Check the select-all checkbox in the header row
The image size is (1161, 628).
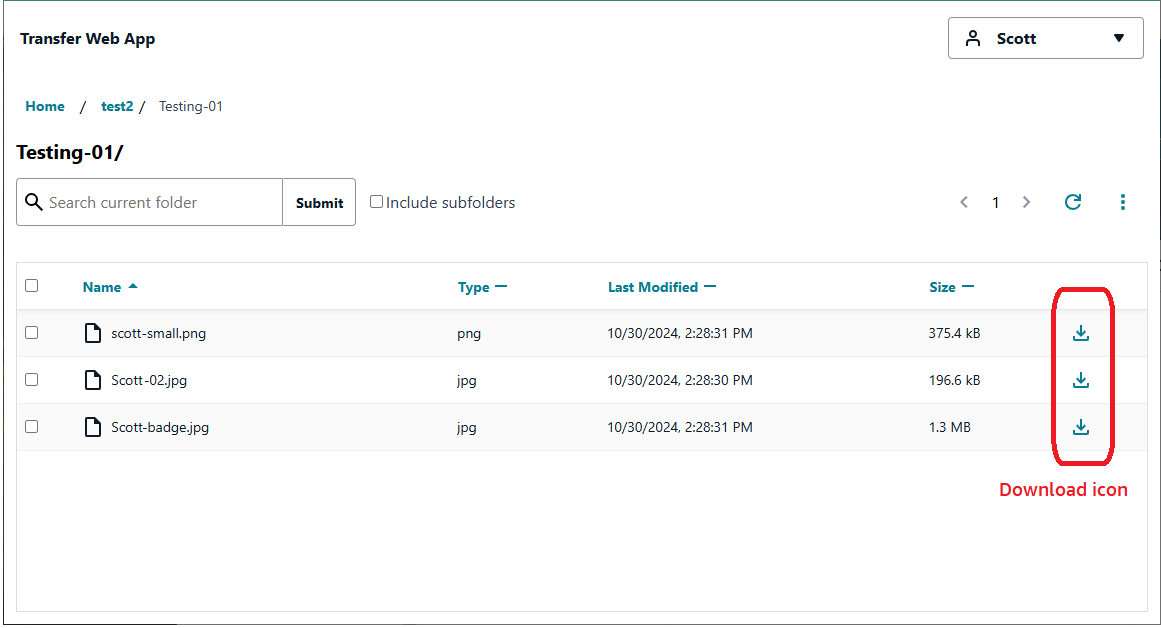point(31,285)
